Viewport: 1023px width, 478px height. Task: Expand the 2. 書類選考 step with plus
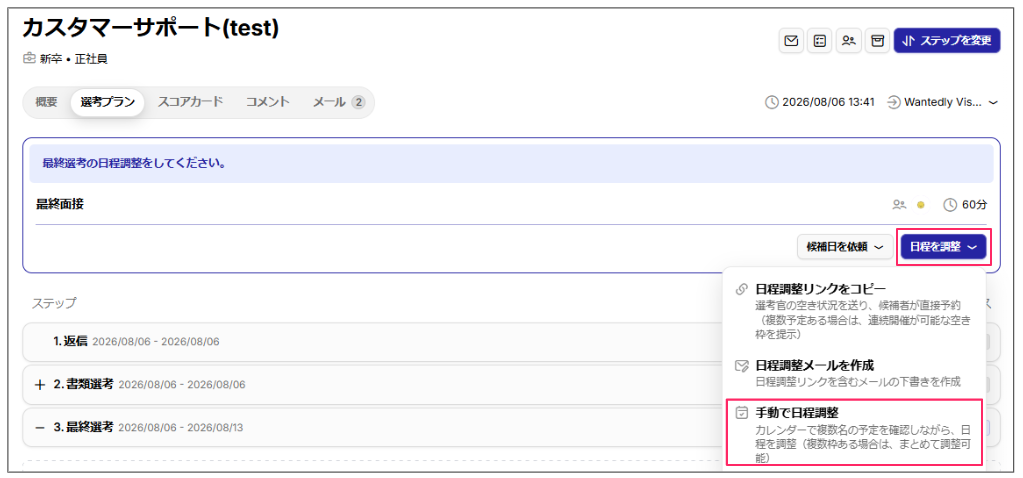click(40, 385)
